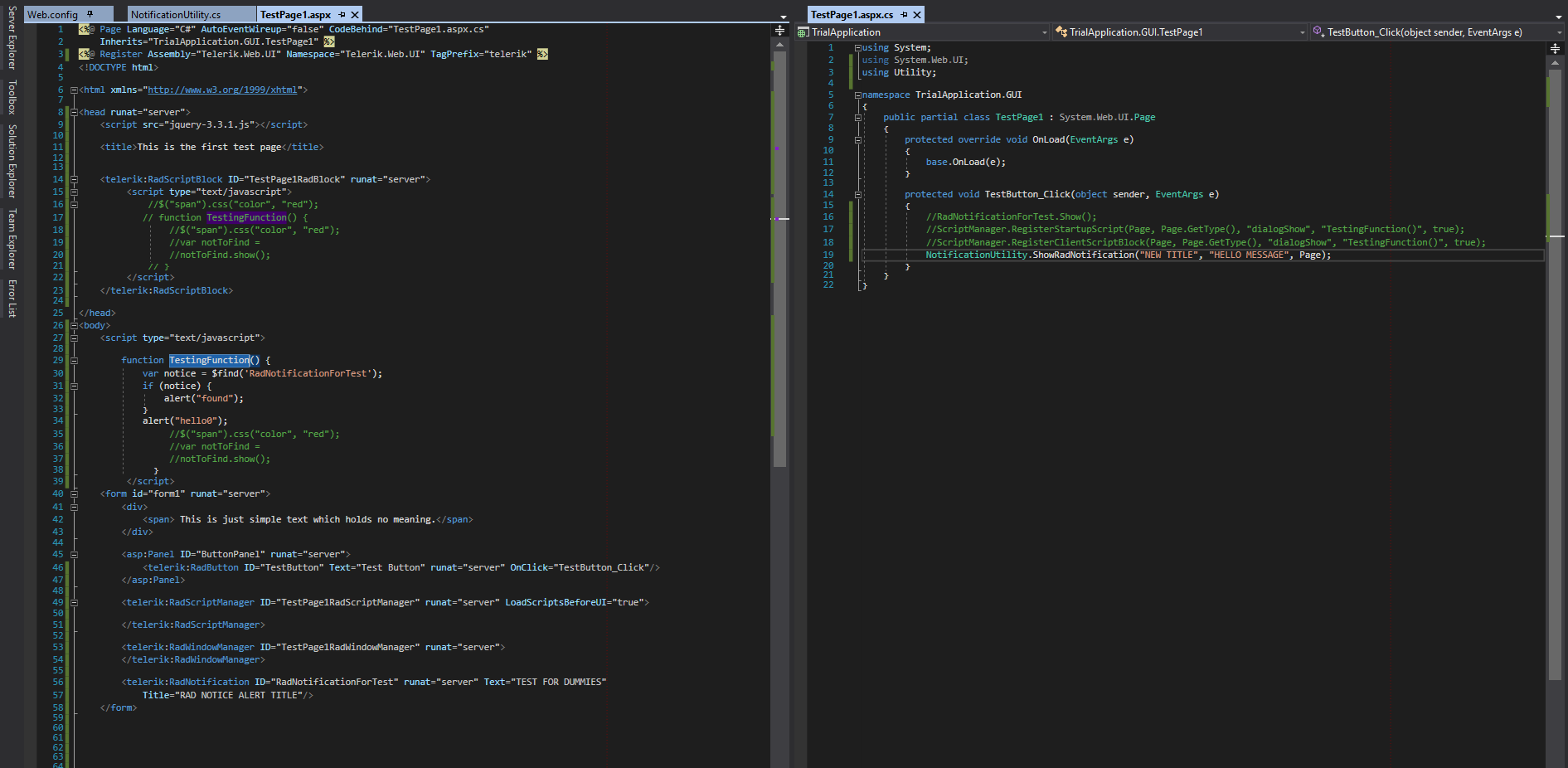Open the left pane's document list arrow
Viewport: 1568px width, 768px height.
click(x=784, y=17)
